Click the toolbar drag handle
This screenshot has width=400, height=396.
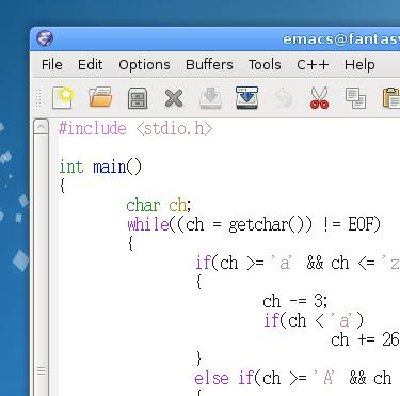click(x=38, y=99)
